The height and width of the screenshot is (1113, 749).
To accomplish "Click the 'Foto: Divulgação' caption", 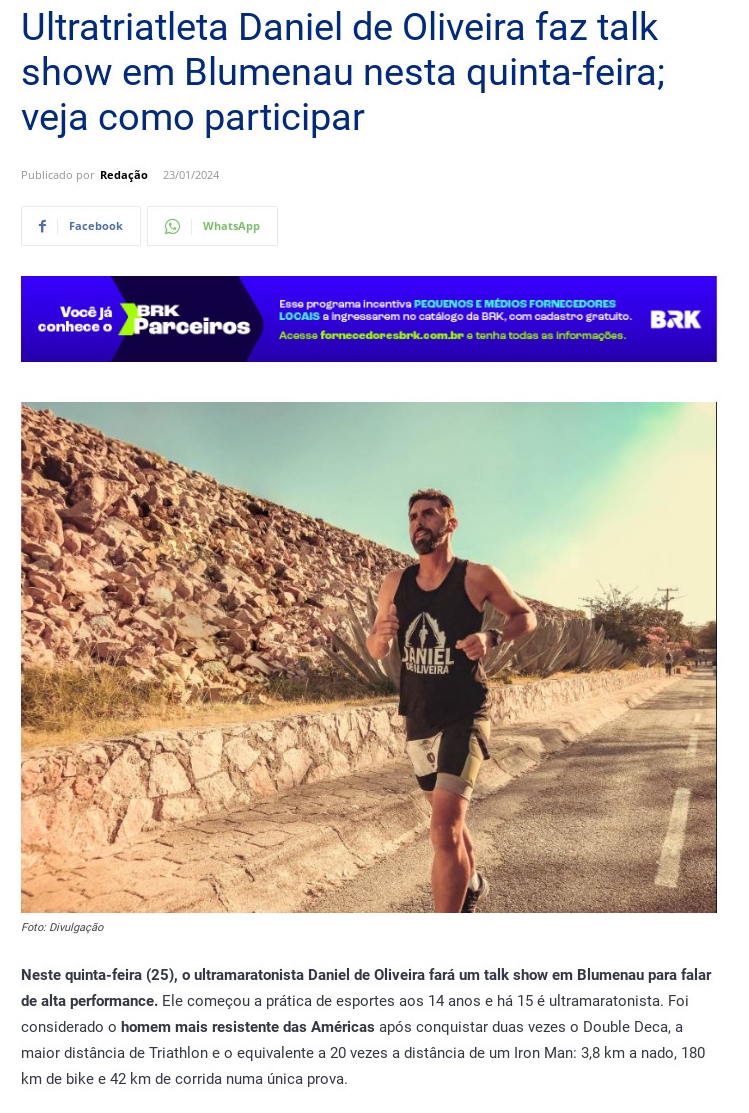I will (x=62, y=928).
